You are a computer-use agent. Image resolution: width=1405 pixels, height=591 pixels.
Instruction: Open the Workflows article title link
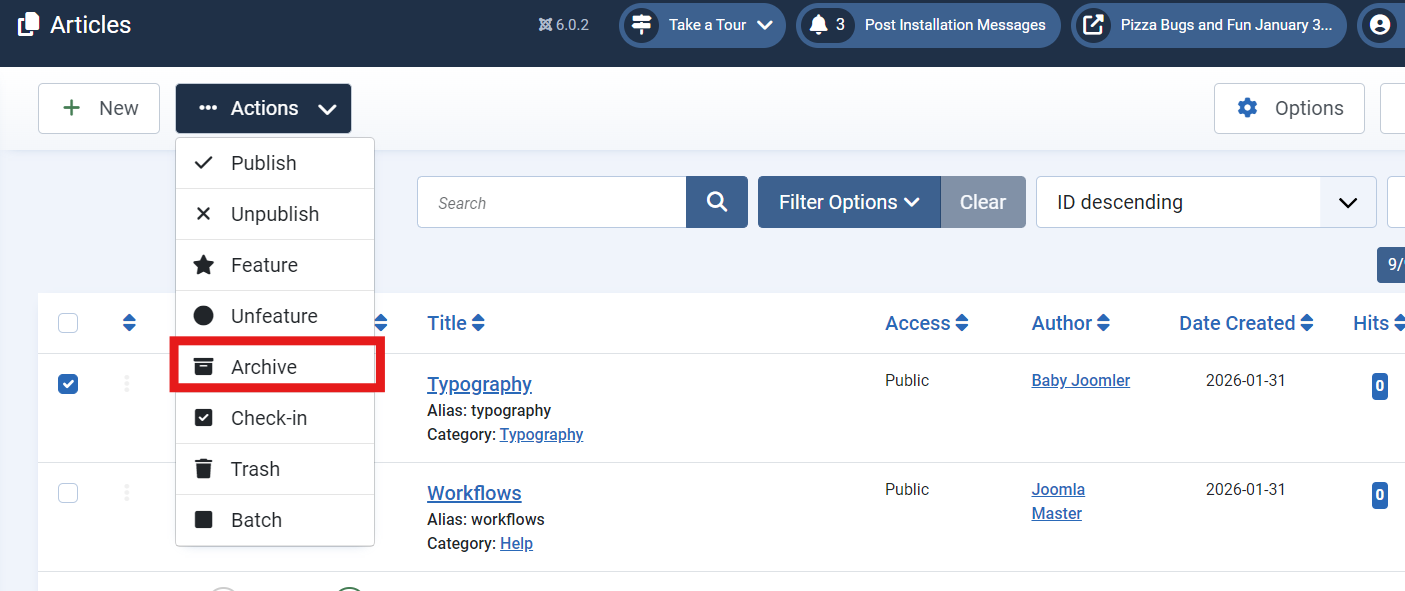tap(474, 493)
